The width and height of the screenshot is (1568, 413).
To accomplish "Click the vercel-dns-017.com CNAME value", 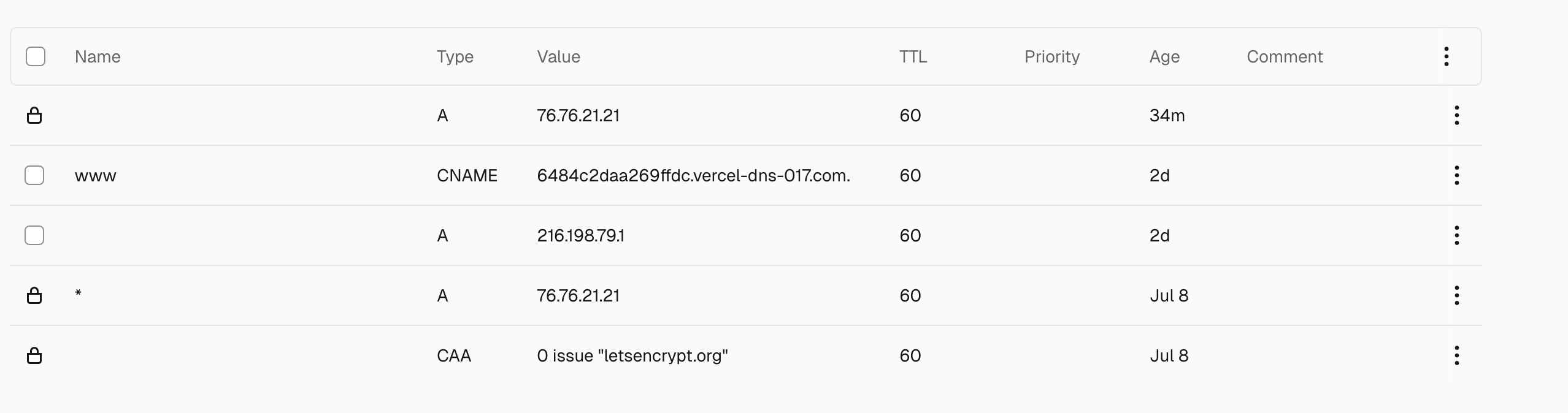I will click(694, 175).
